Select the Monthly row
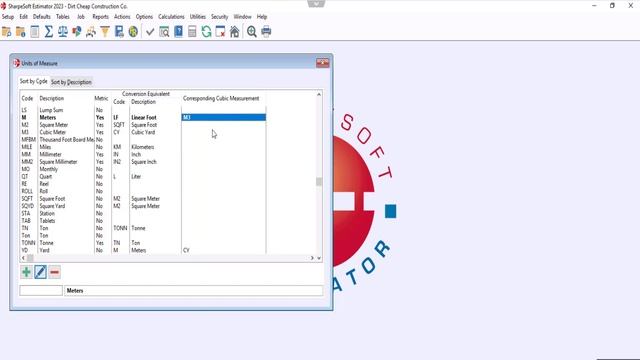The image size is (640, 360). click(x=143, y=169)
